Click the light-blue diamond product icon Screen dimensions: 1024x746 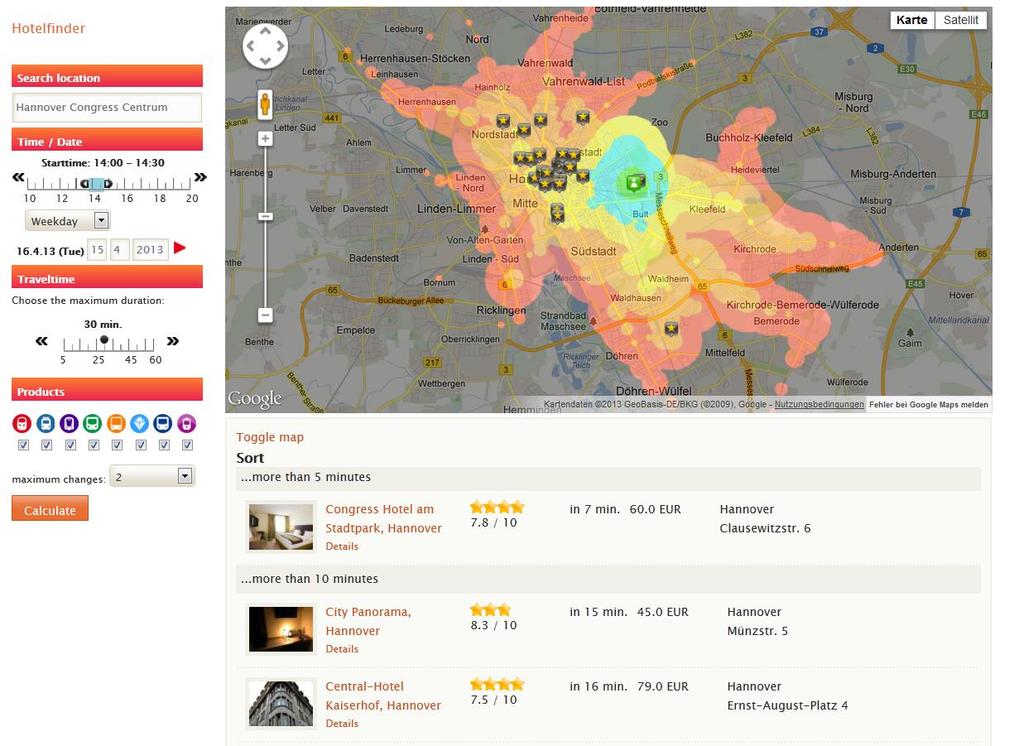[140, 423]
